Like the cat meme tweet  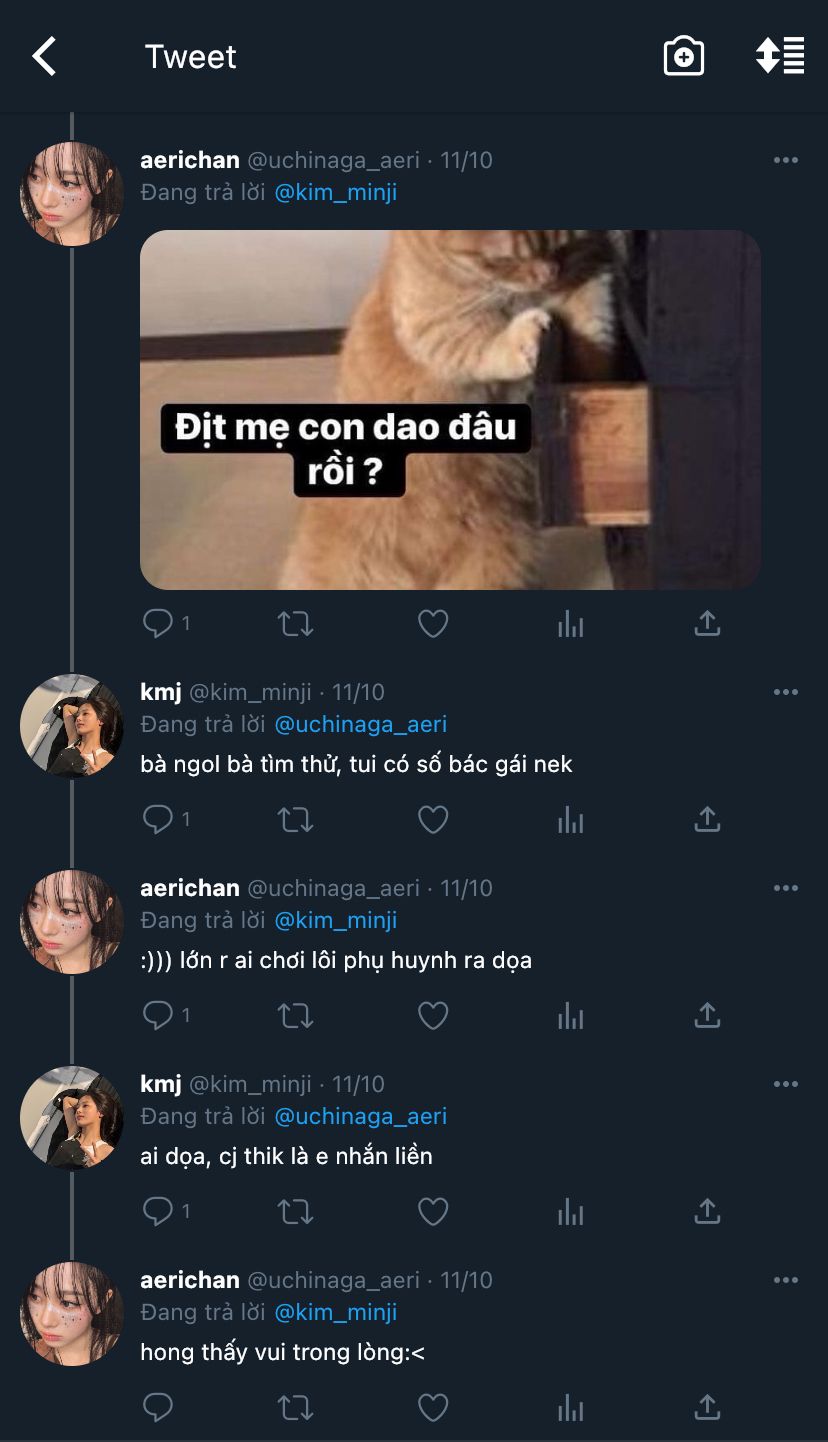pyautogui.click(x=432, y=625)
